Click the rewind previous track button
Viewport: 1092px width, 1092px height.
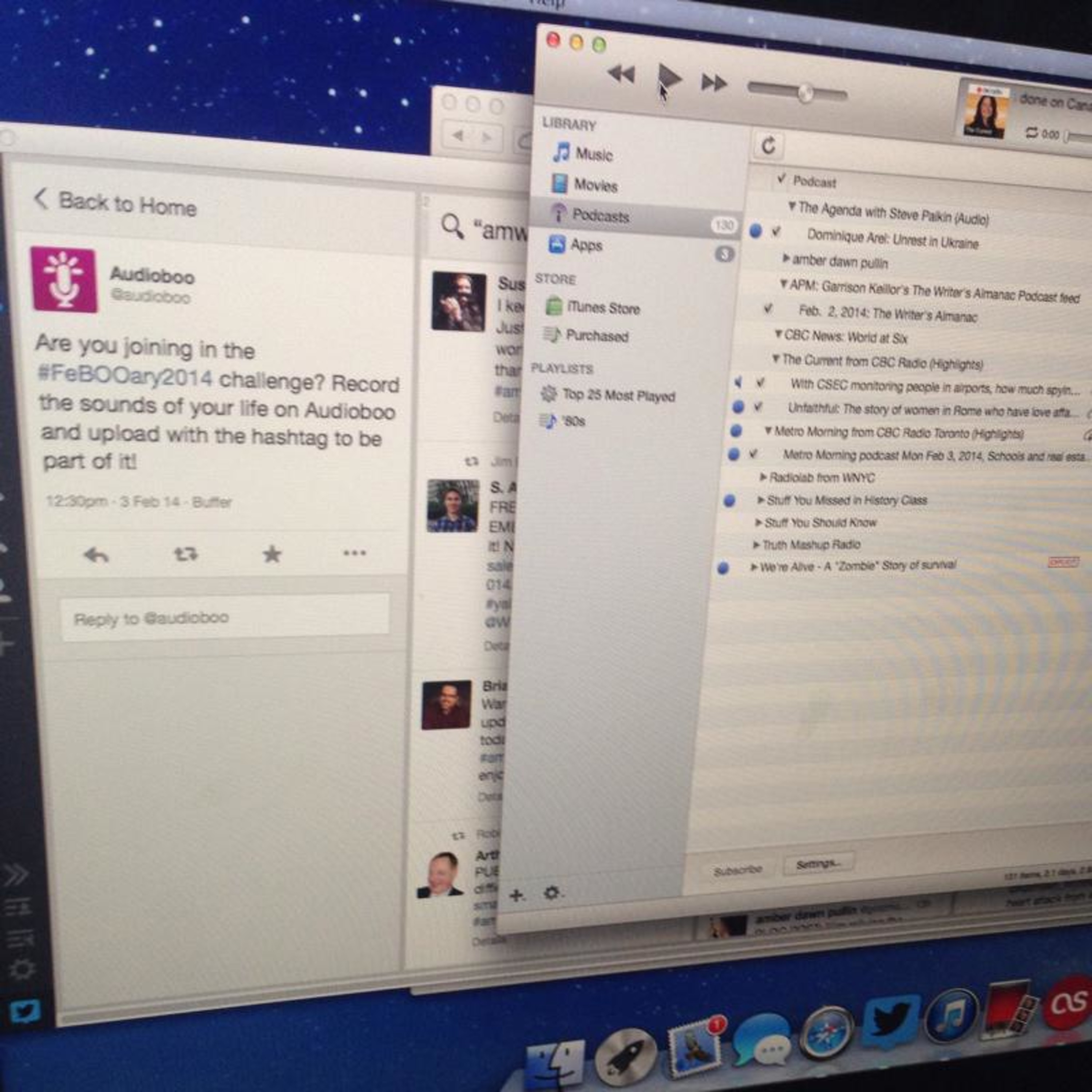621,74
